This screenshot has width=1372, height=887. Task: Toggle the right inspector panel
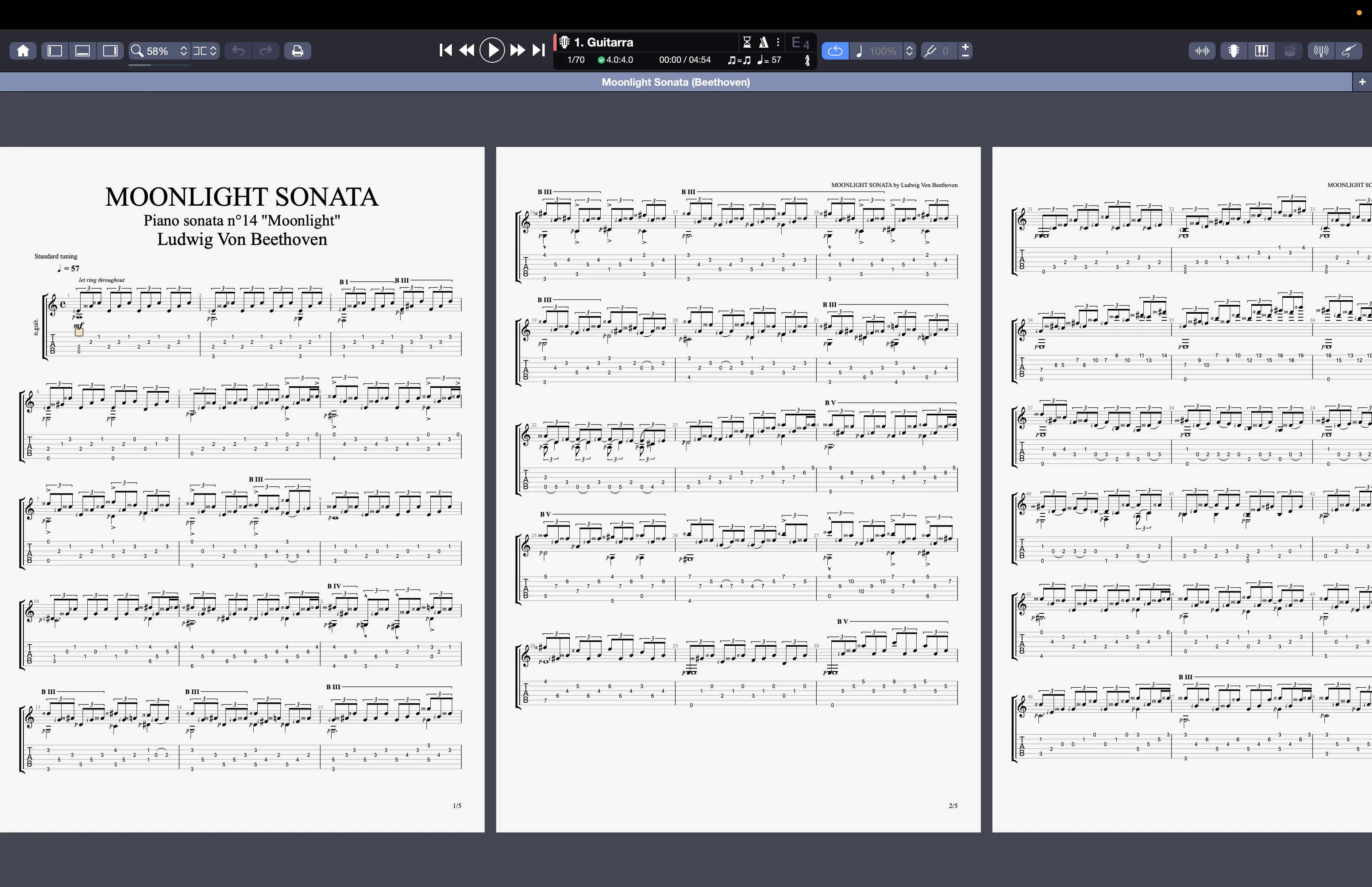(x=110, y=51)
